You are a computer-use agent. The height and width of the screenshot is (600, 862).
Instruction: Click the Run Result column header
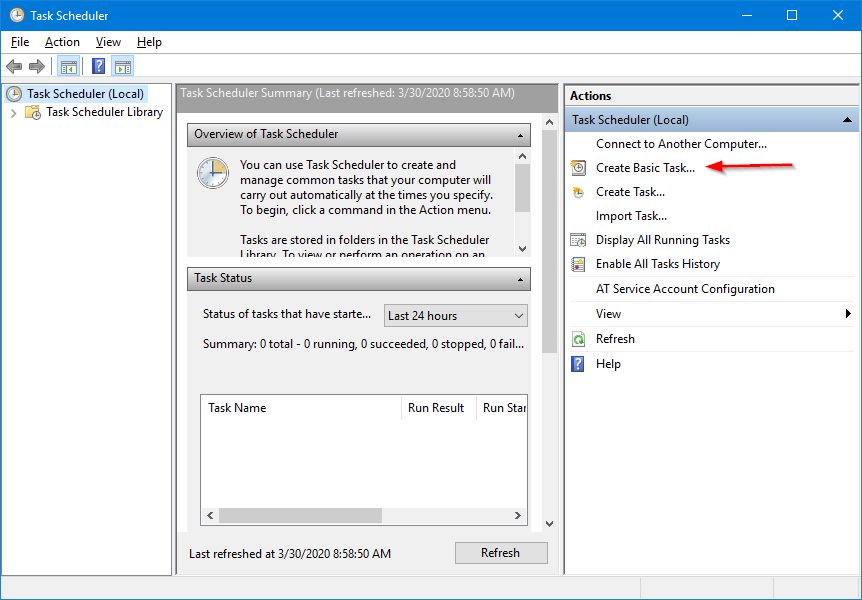pos(438,408)
